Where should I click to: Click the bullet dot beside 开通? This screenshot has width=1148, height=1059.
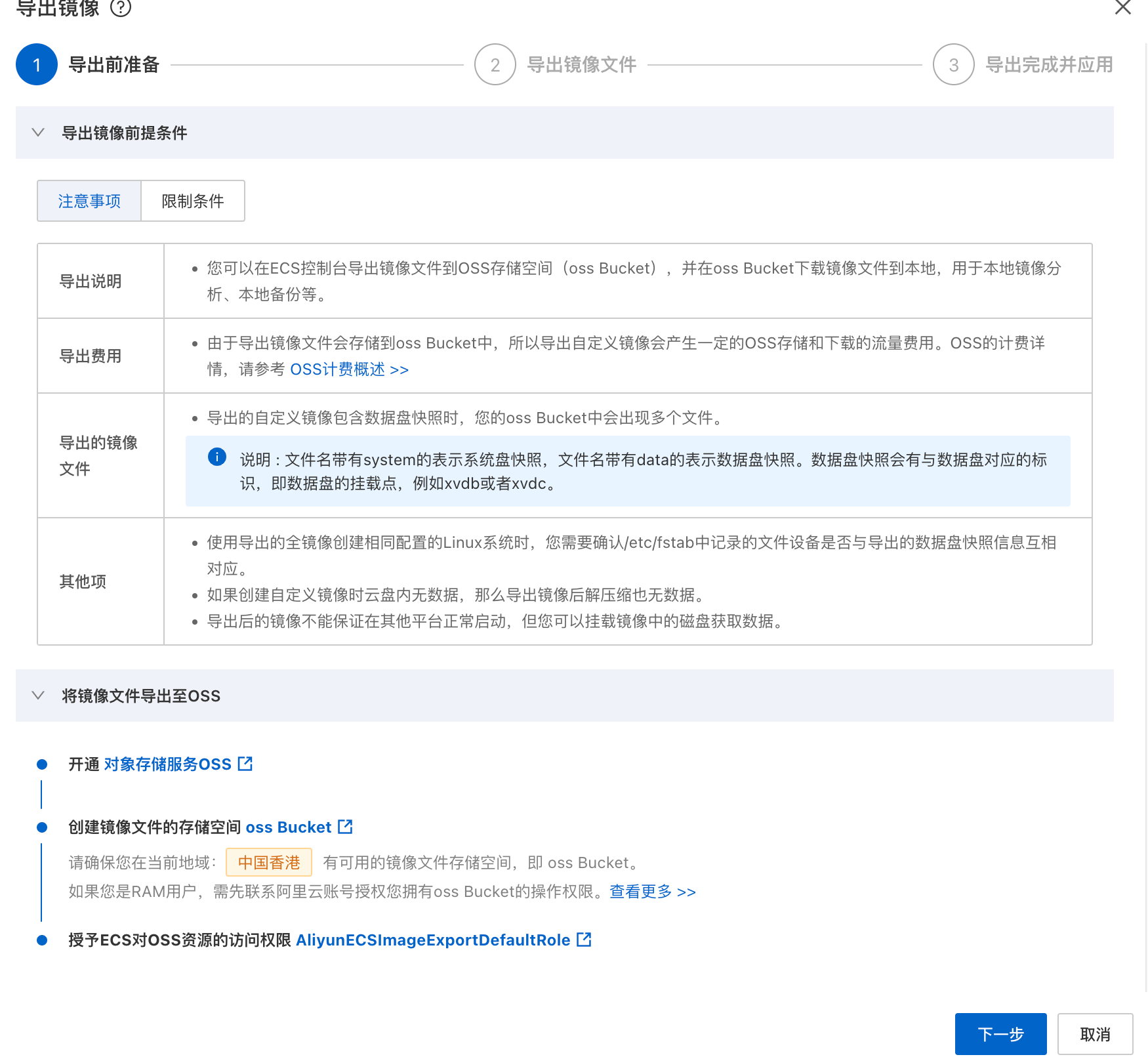42,764
